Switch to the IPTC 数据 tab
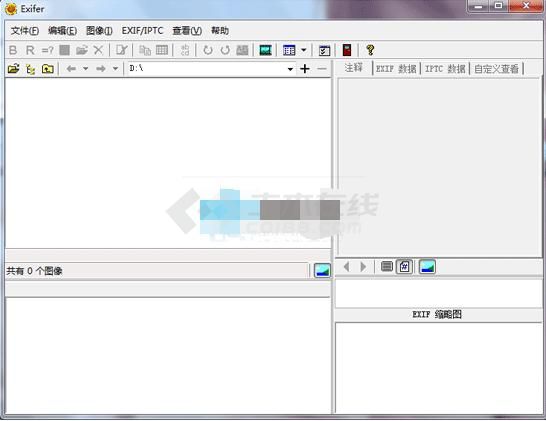This screenshot has height=421, width=546. tap(445, 69)
